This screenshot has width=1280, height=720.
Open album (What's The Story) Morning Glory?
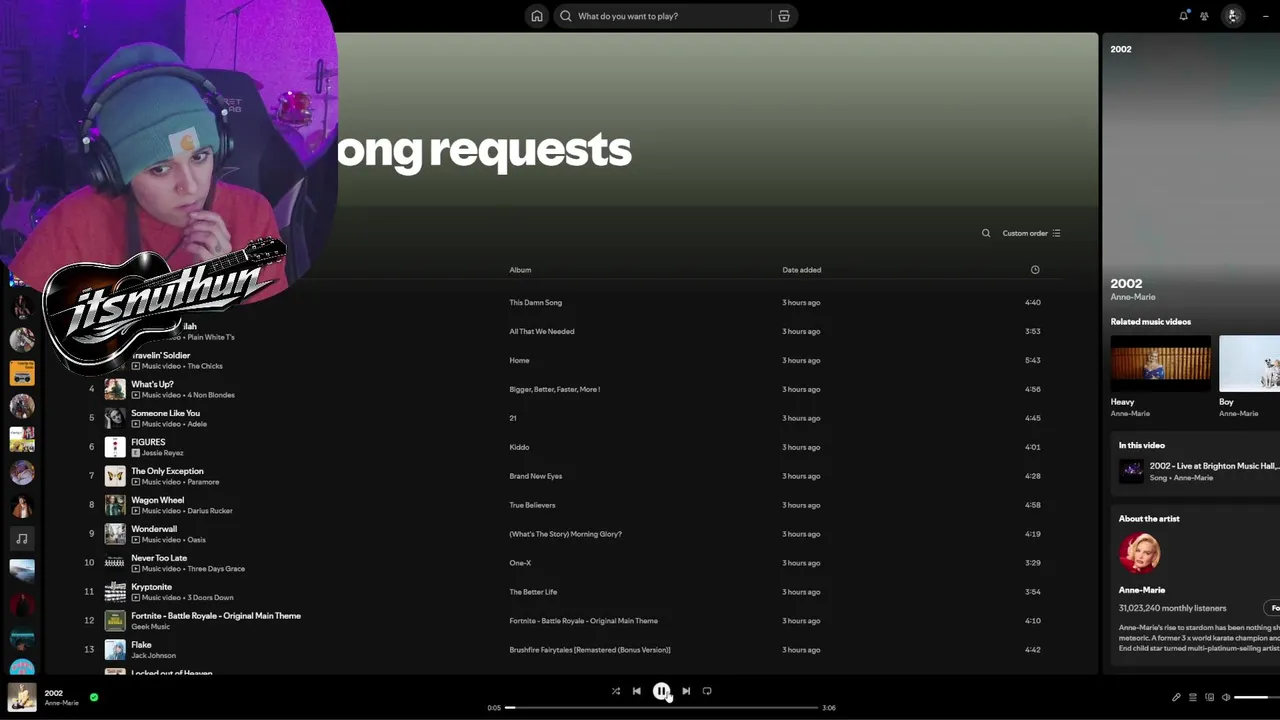pyautogui.click(x=566, y=534)
